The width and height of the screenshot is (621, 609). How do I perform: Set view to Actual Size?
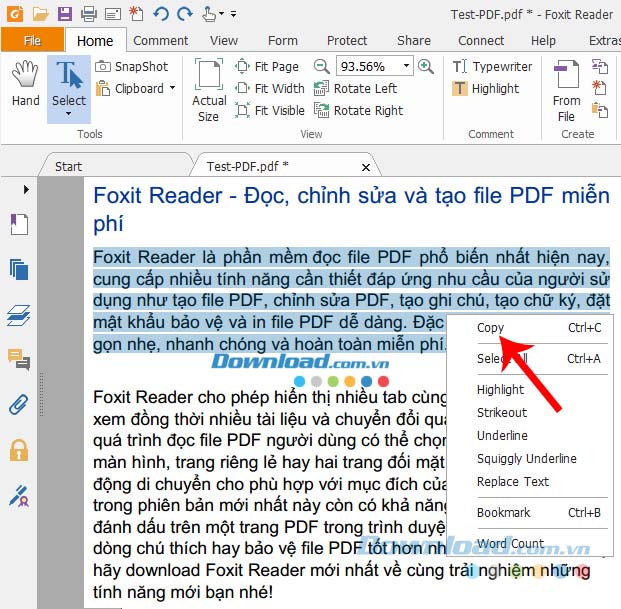click(x=209, y=90)
